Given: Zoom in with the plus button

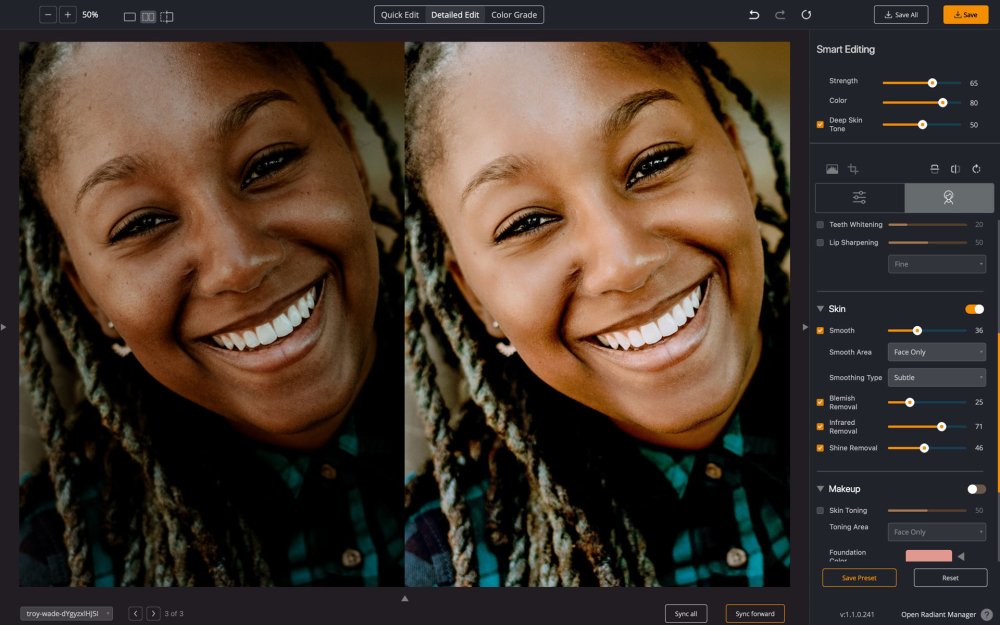Looking at the screenshot, I should tap(67, 15).
